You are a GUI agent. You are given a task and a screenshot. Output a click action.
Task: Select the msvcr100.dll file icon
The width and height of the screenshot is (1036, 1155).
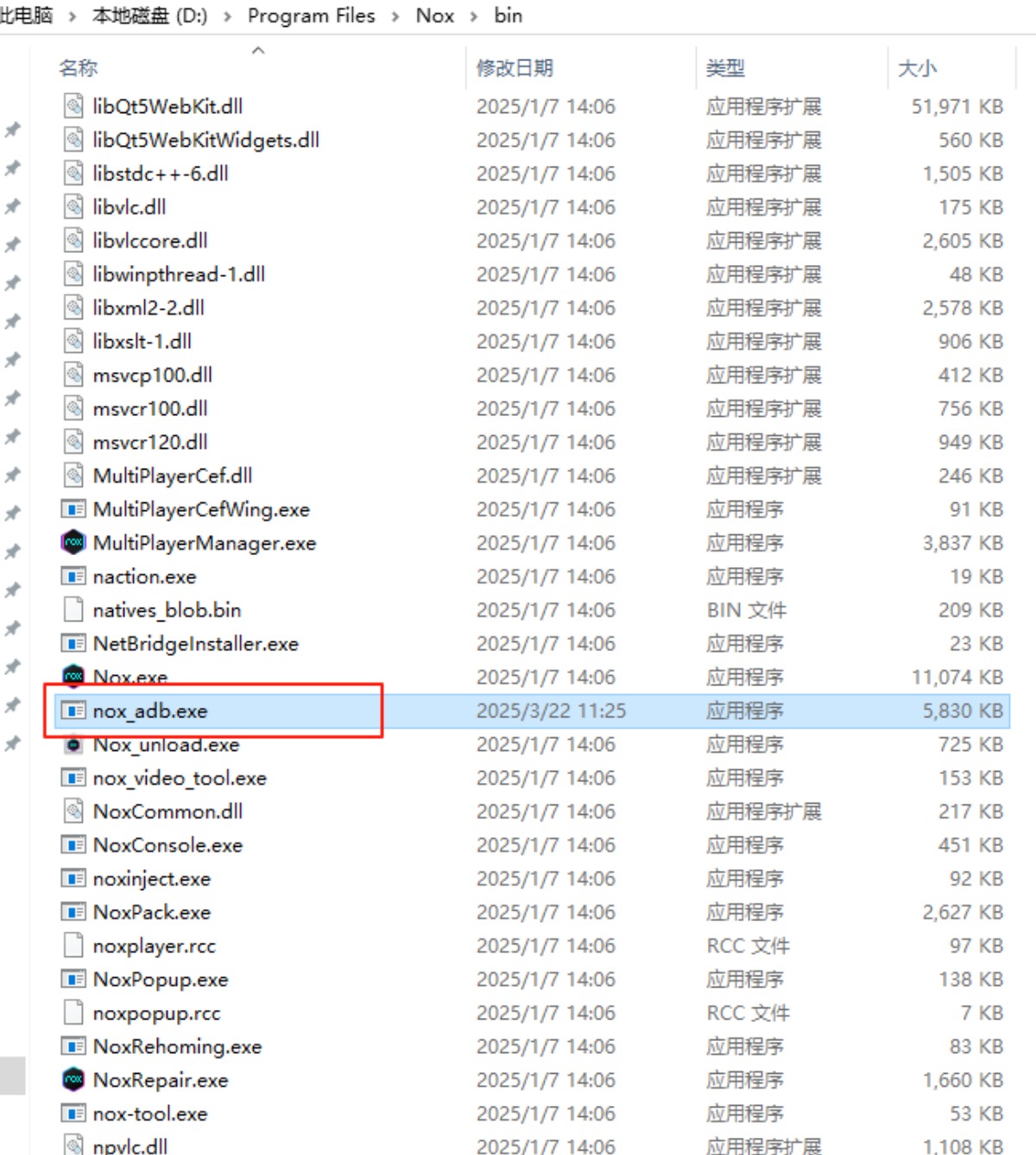74,409
